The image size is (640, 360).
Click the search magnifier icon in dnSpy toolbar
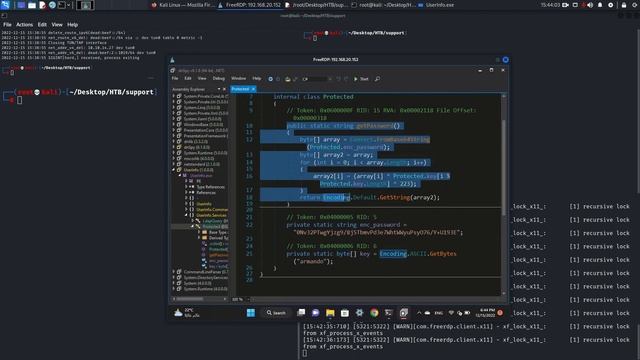378,79
